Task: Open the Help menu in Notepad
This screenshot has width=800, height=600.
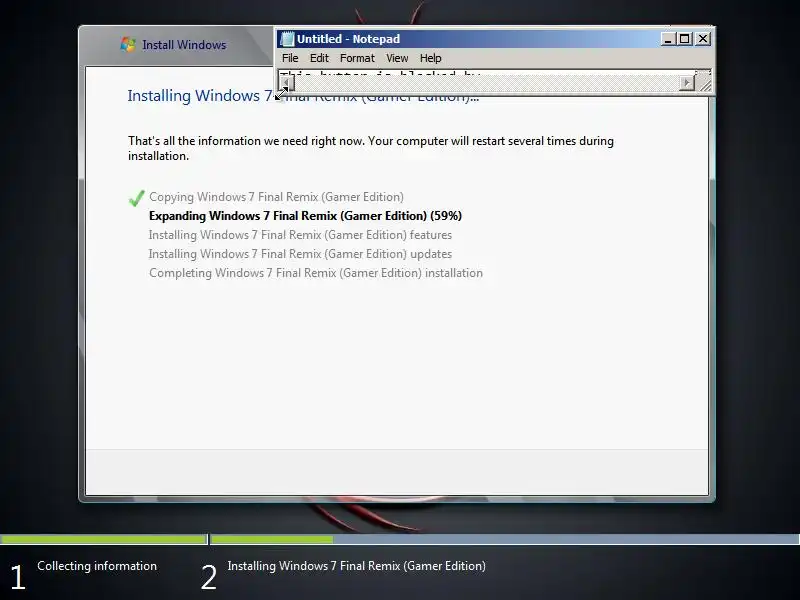Action: click(x=431, y=58)
